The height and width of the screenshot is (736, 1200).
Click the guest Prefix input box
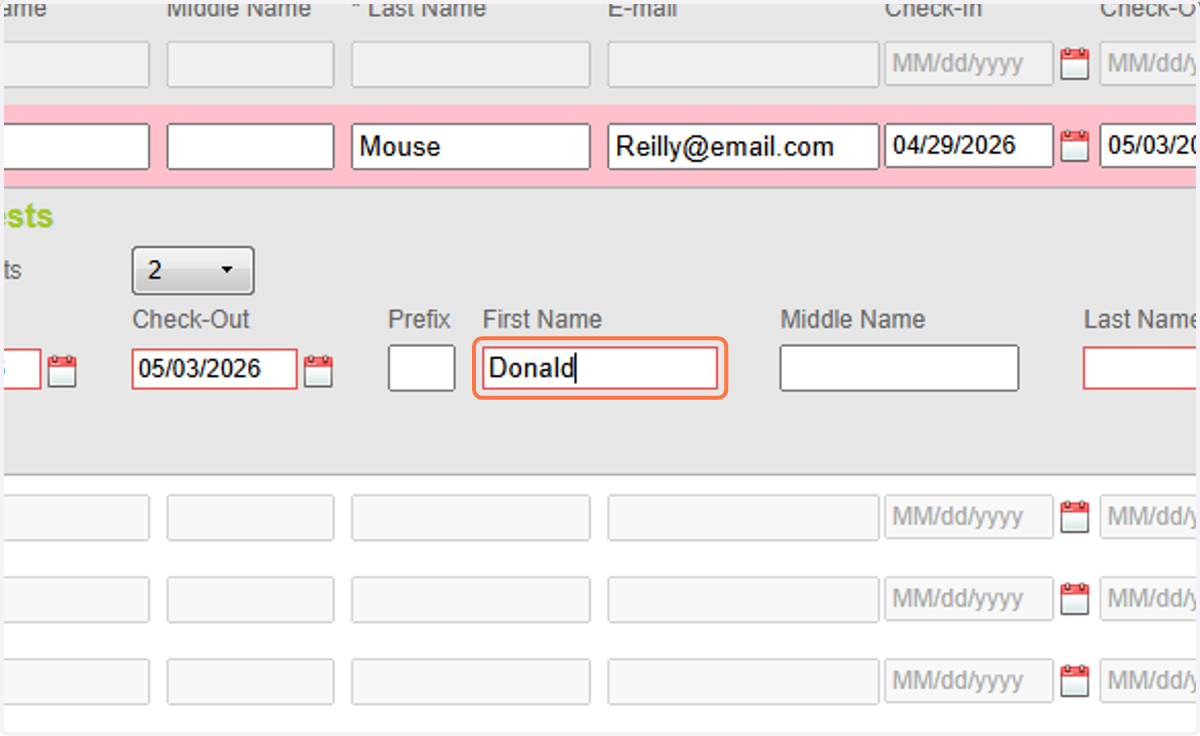tap(422, 368)
